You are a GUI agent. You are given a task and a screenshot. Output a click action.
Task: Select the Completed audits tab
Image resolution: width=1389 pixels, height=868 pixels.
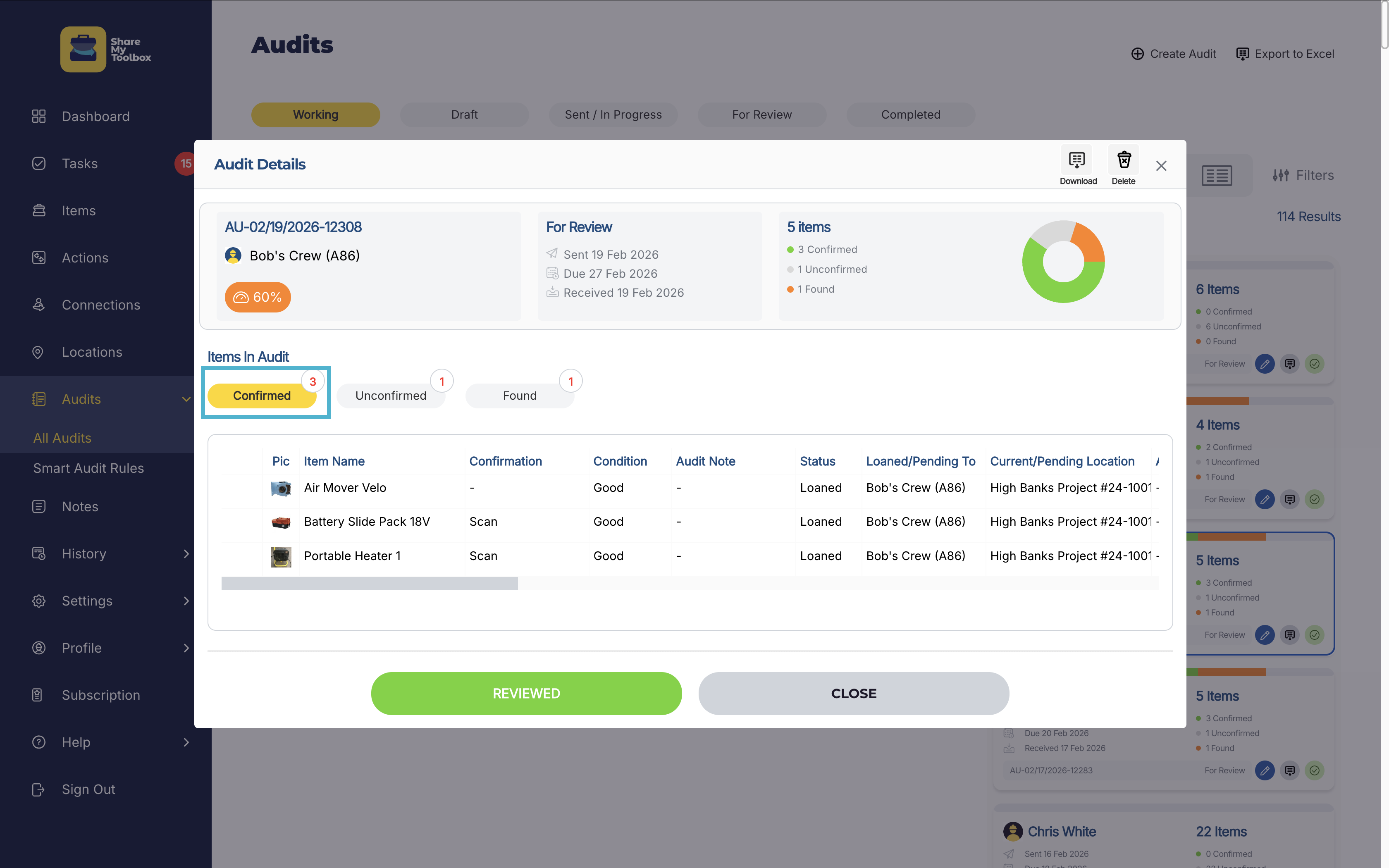tap(910, 114)
